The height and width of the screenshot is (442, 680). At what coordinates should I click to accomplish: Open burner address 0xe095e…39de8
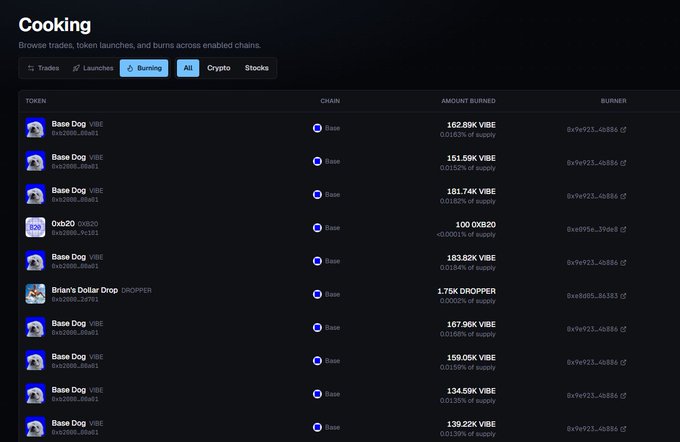(x=592, y=229)
